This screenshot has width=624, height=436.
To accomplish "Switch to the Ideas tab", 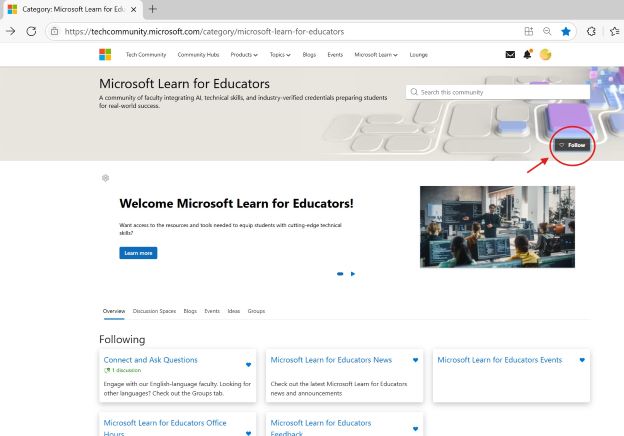I will click(234, 311).
